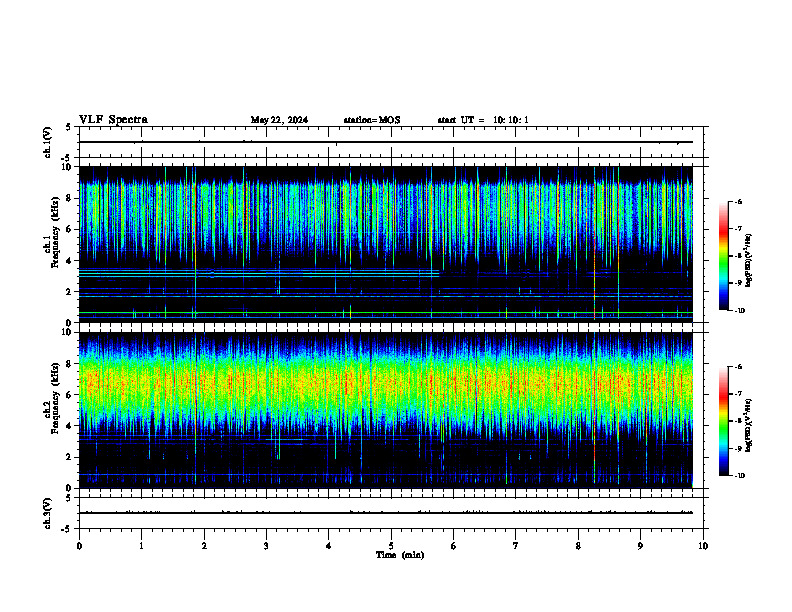Click the upper color scale bar
Image resolution: width=792 pixels, height=612 pixels.
click(723, 256)
